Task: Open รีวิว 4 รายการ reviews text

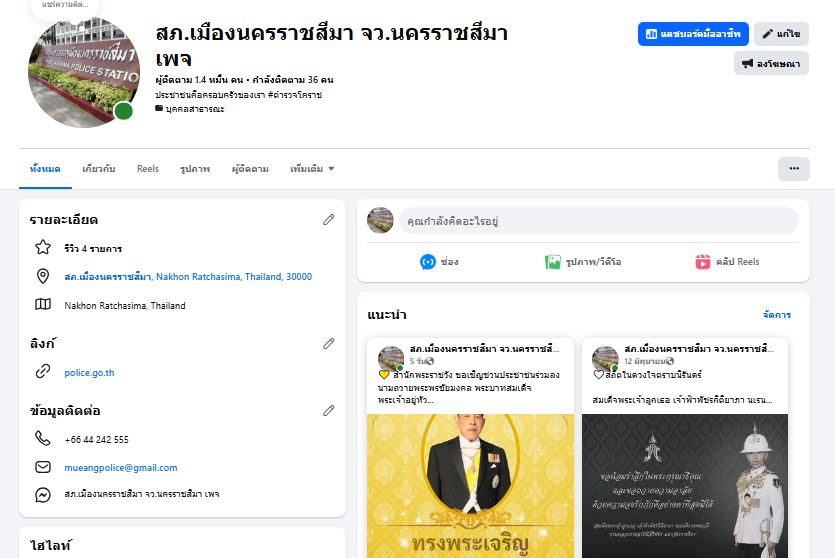Action: coord(93,249)
